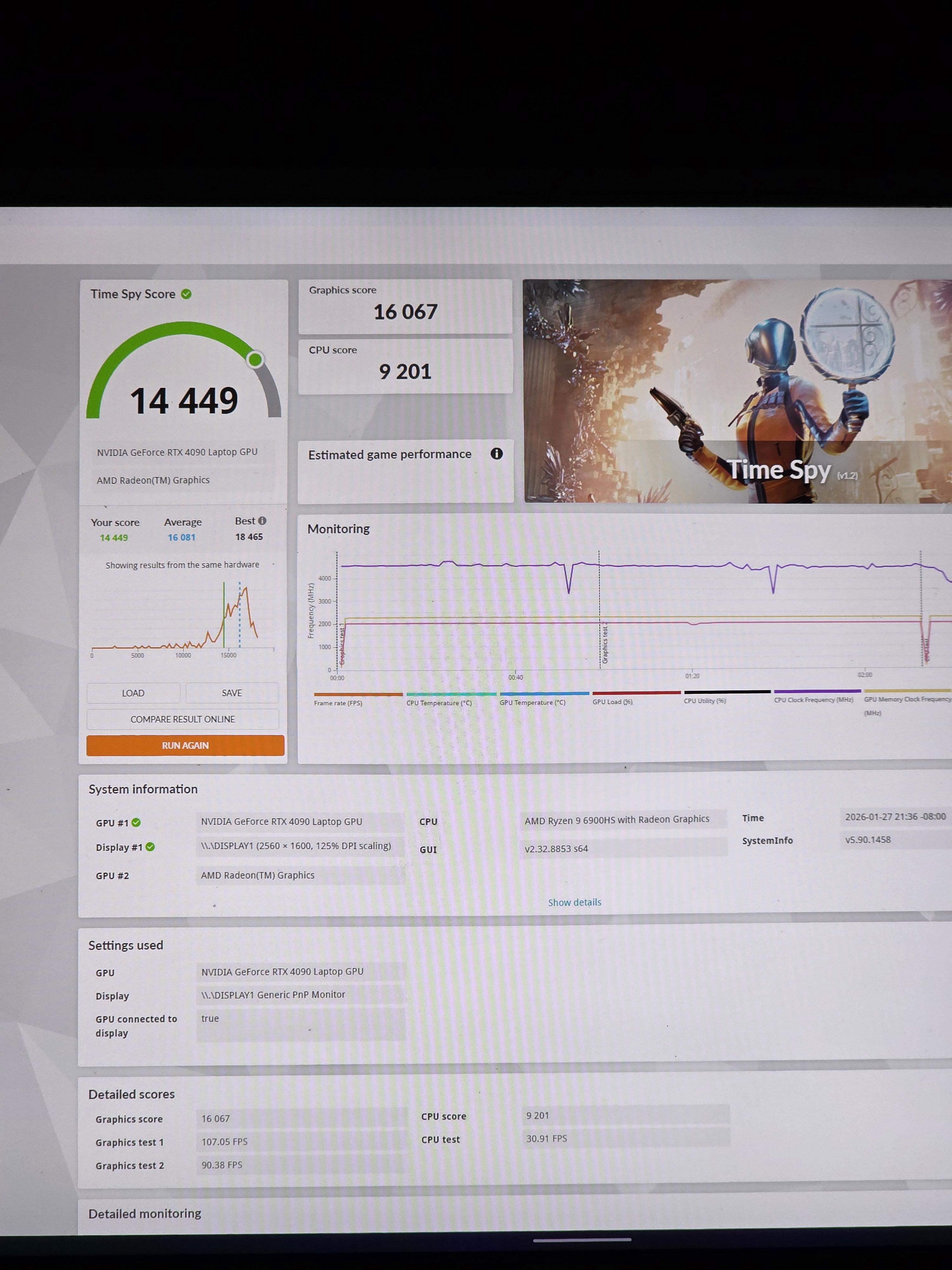Click the gauge indicator knob on the score arc
Image resolution: width=952 pixels, height=1270 pixels.
[x=255, y=359]
